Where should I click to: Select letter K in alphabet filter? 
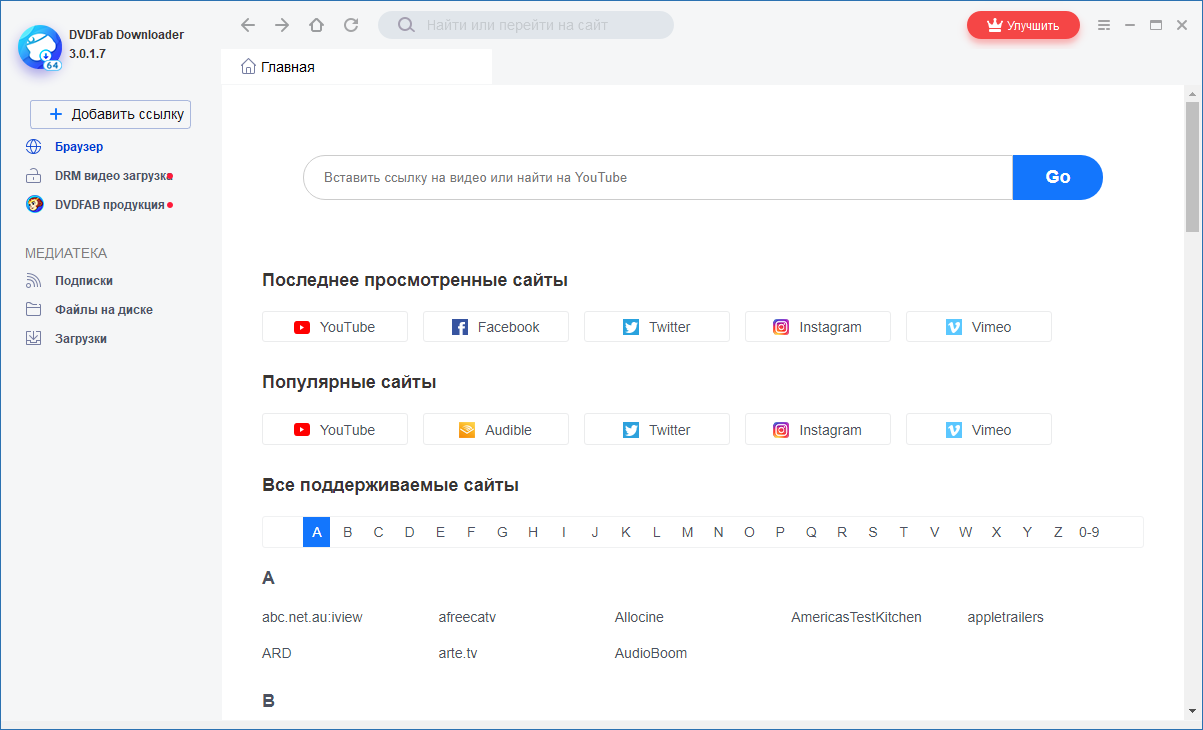point(626,532)
